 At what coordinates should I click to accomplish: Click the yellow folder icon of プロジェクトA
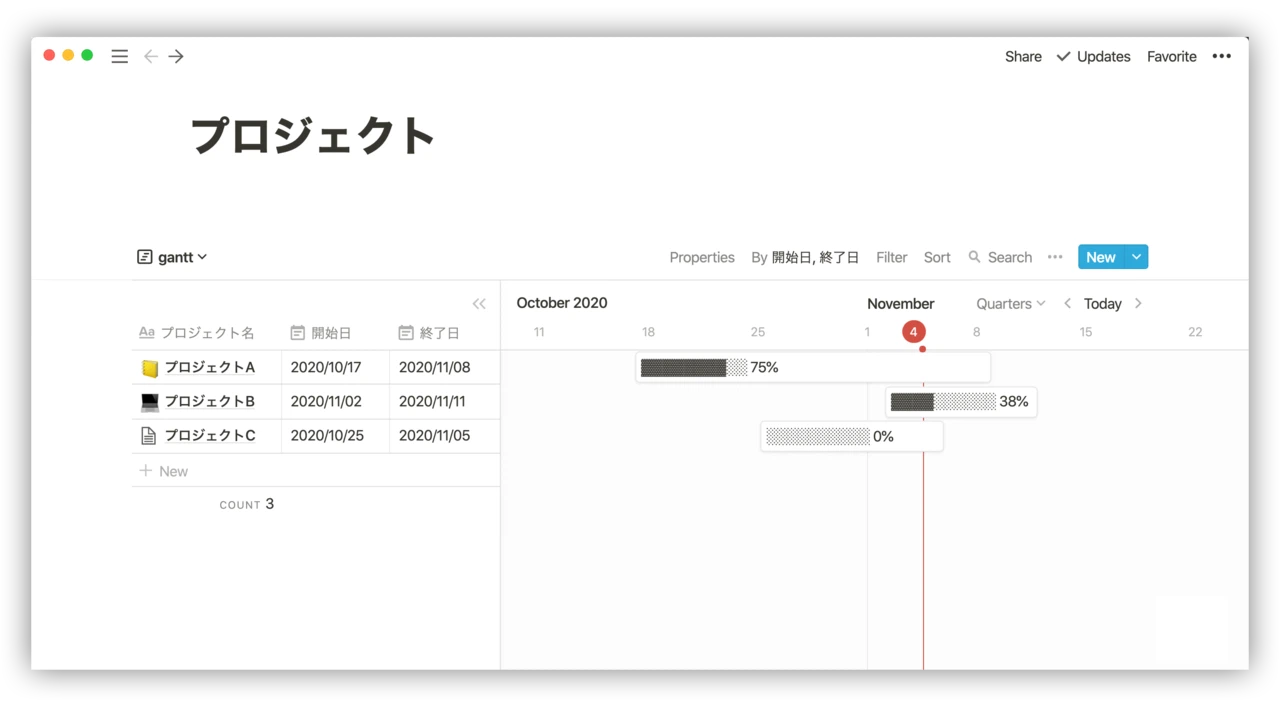coord(150,368)
